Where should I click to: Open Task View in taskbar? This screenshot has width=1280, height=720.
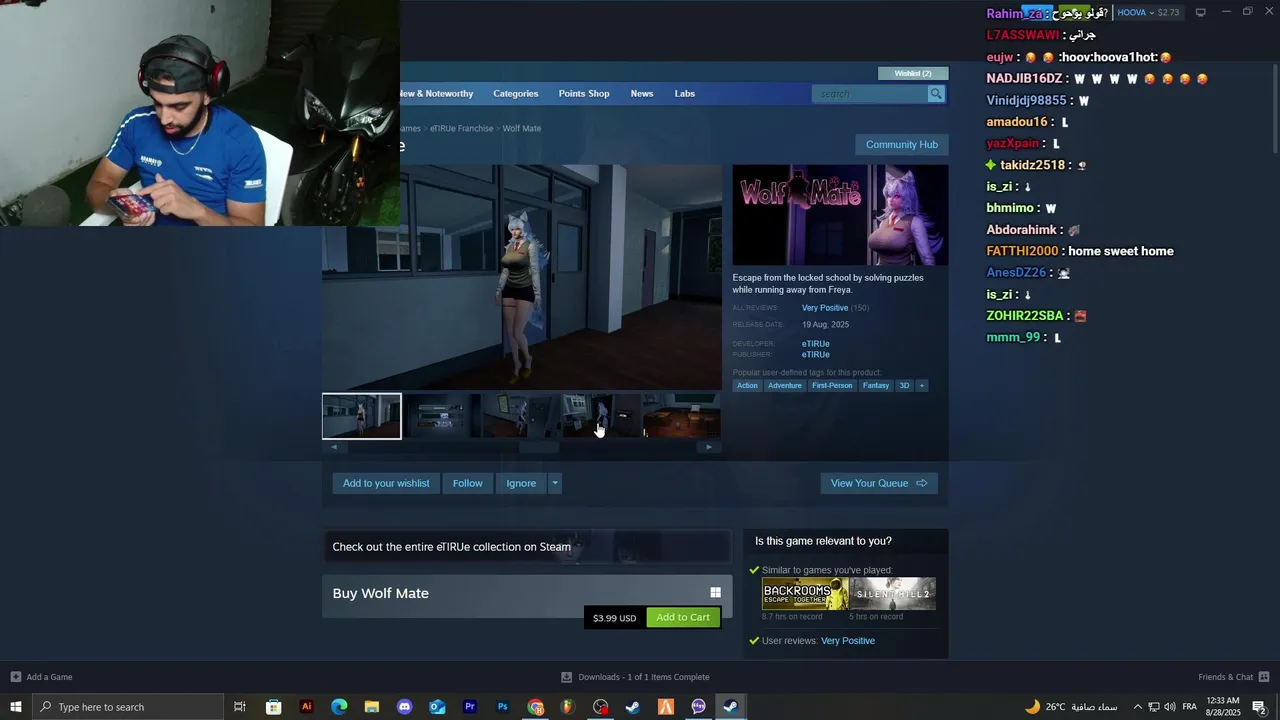pos(240,707)
